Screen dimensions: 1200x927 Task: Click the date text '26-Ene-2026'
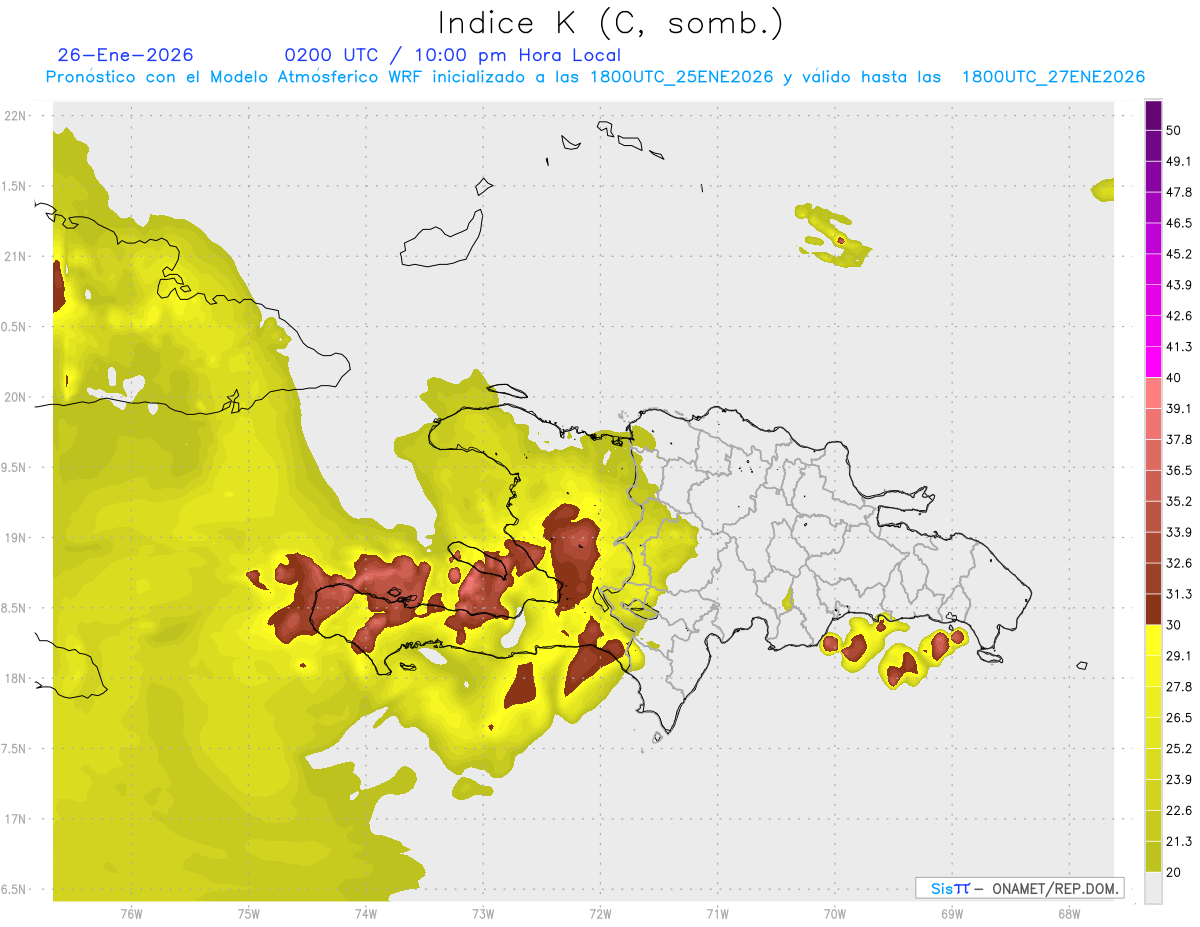point(126,55)
